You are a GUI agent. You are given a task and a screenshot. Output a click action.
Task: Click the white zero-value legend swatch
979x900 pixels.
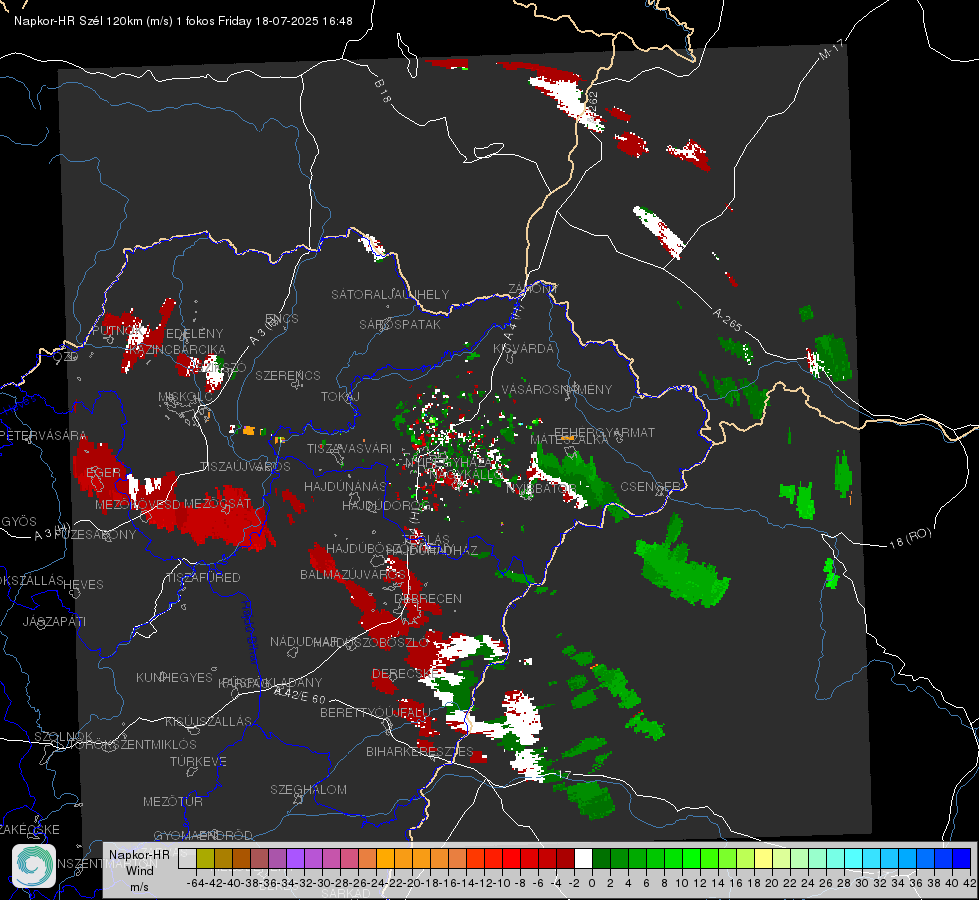583,859
